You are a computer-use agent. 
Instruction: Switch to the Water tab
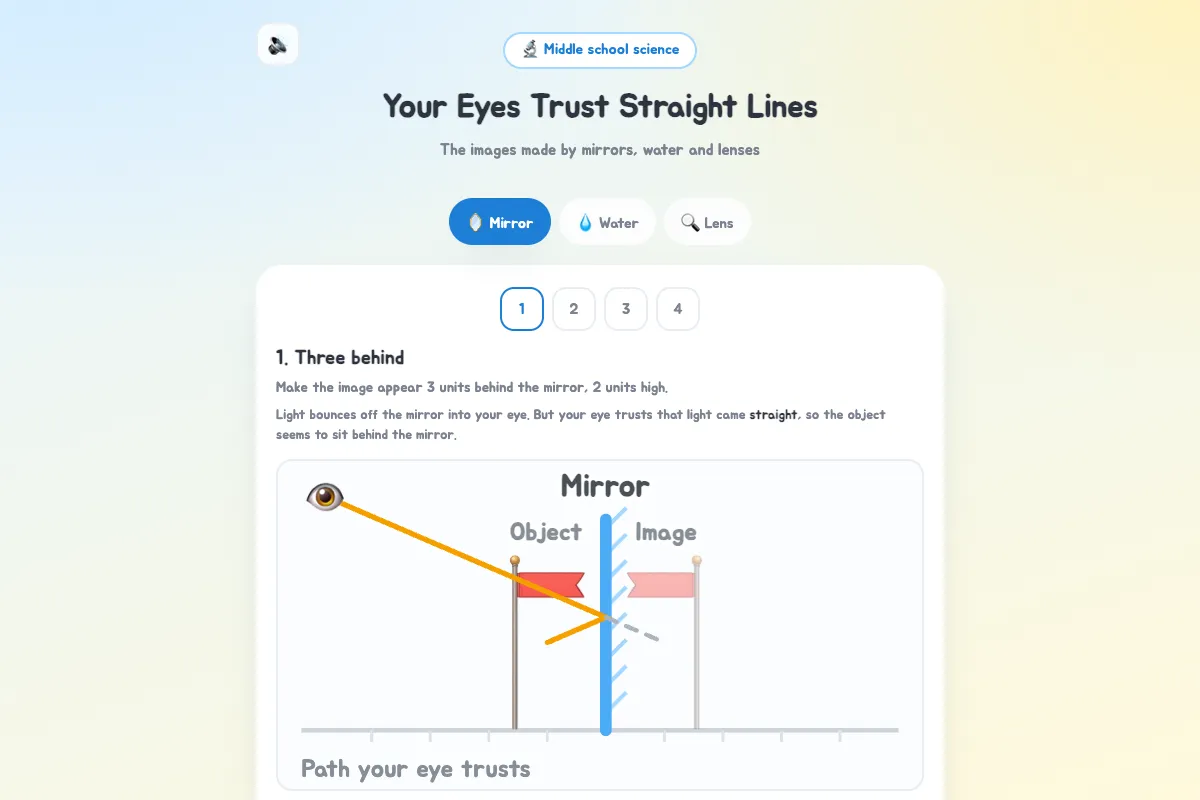[608, 222]
